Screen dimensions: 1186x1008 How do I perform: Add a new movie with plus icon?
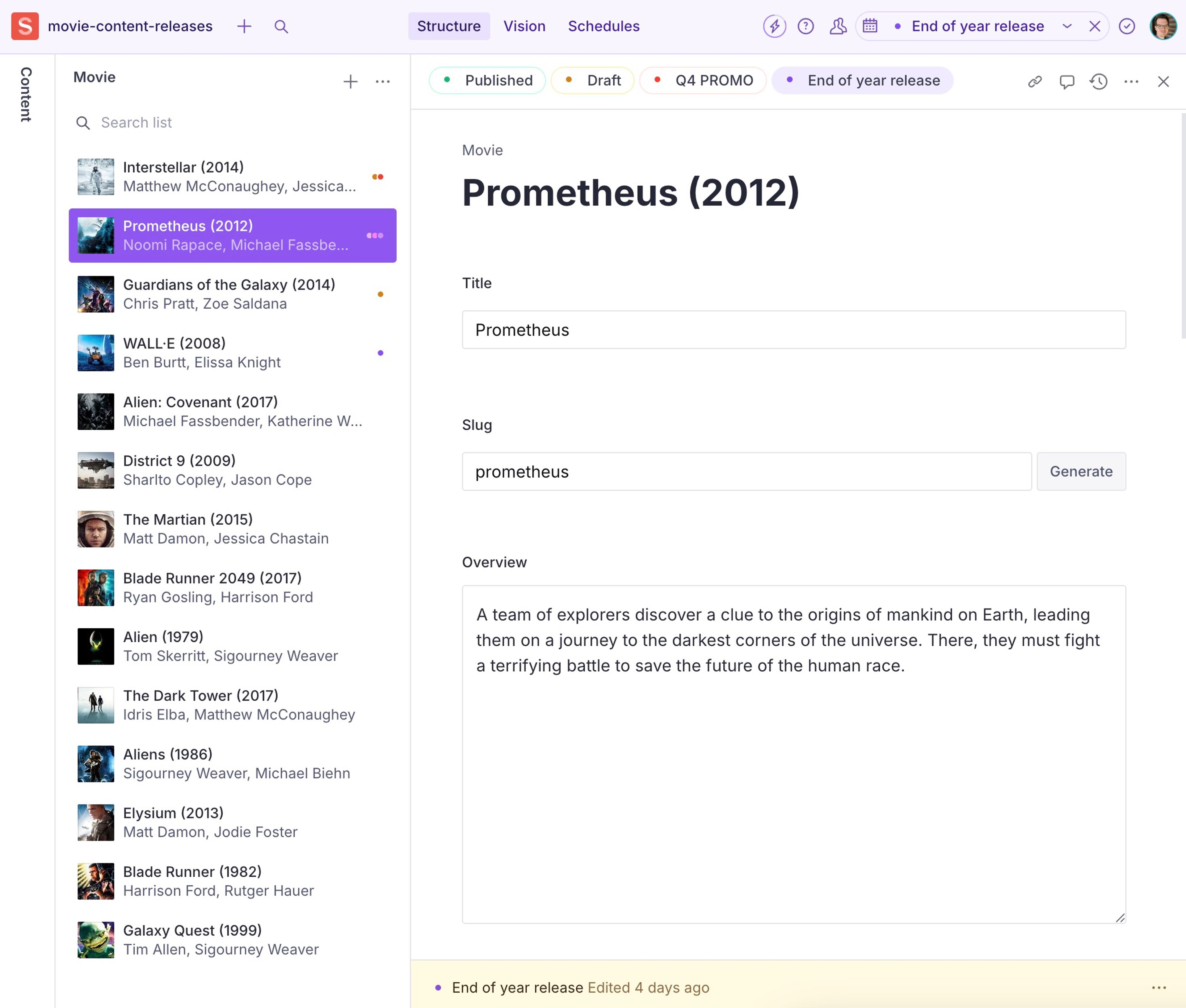pos(350,82)
